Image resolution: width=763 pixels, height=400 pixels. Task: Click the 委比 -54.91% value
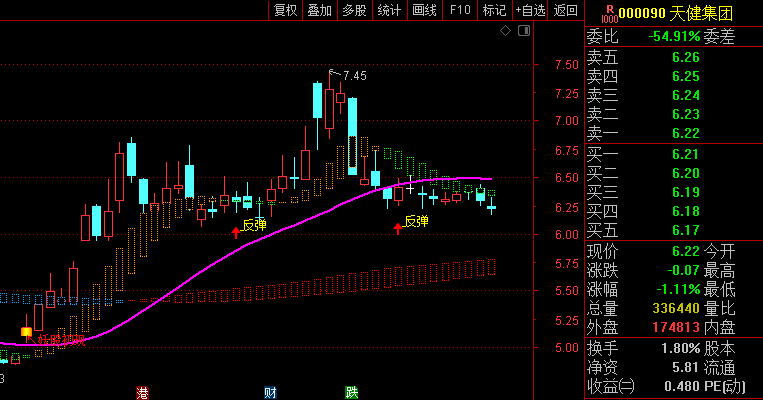674,36
